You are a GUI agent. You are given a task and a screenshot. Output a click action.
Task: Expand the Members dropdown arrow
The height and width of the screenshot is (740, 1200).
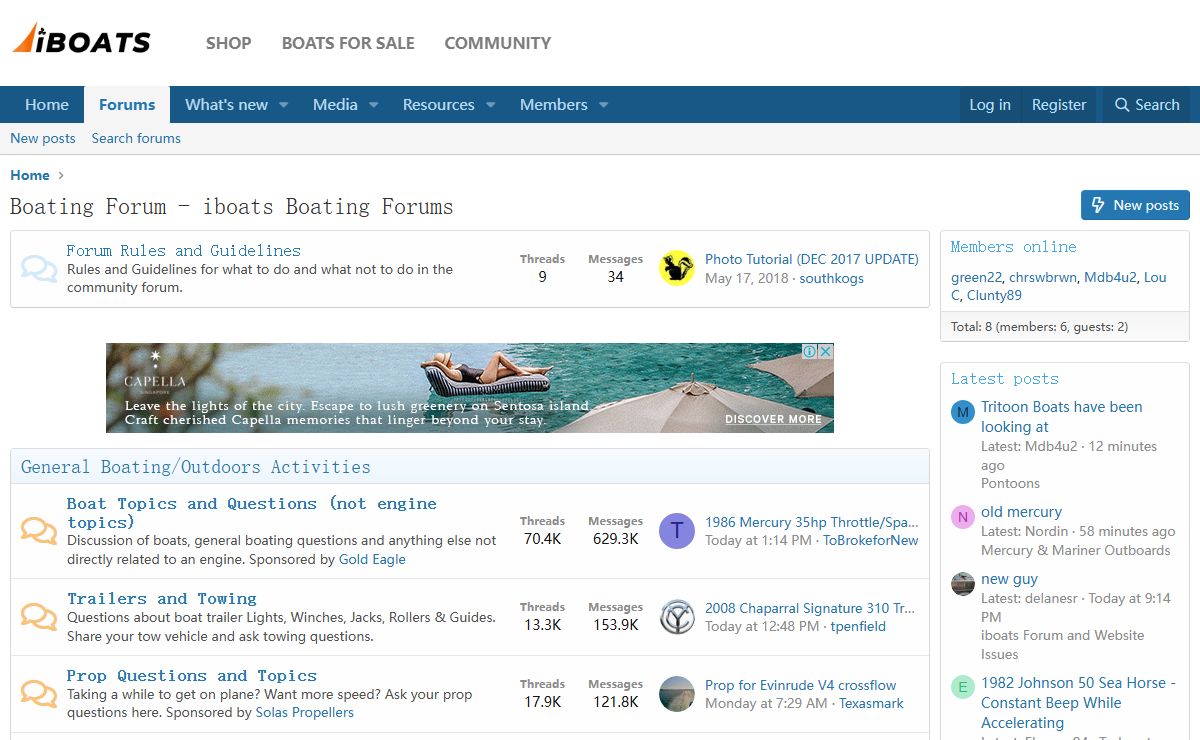(603, 105)
